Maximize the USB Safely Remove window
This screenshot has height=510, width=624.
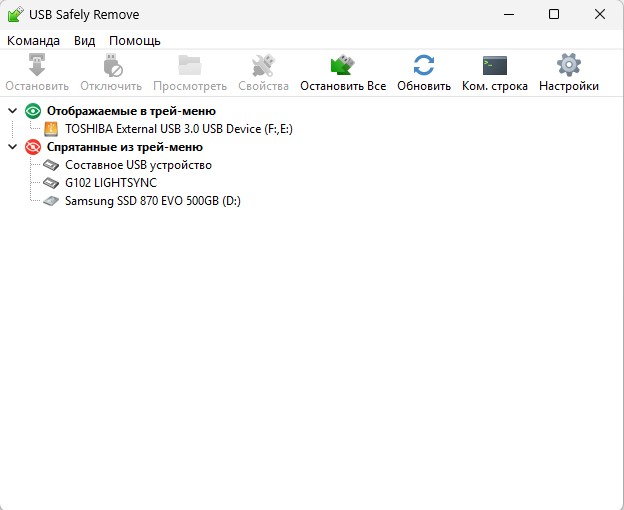click(554, 15)
